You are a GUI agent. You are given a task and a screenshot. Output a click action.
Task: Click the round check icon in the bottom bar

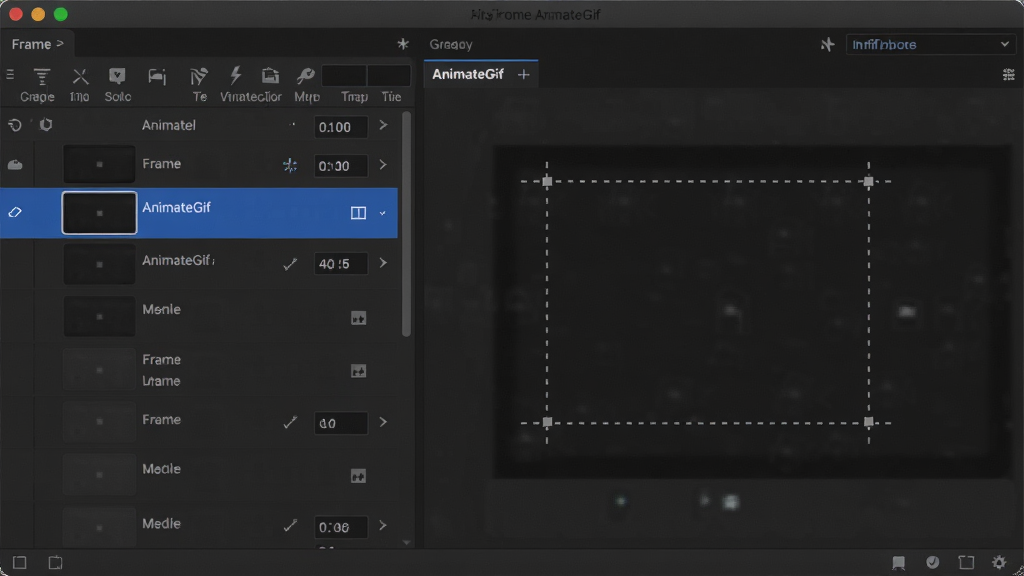[933, 562]
